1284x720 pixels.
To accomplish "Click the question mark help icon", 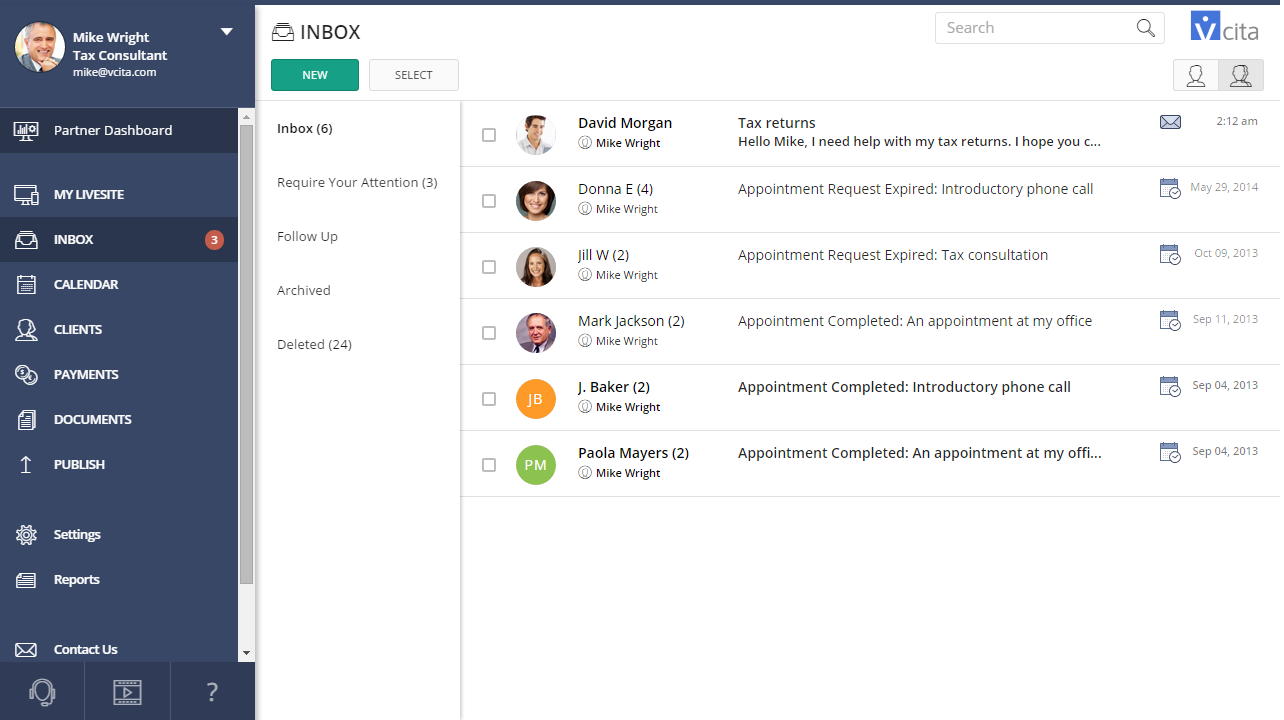I will pyautogui.click(x=212, y=692).
